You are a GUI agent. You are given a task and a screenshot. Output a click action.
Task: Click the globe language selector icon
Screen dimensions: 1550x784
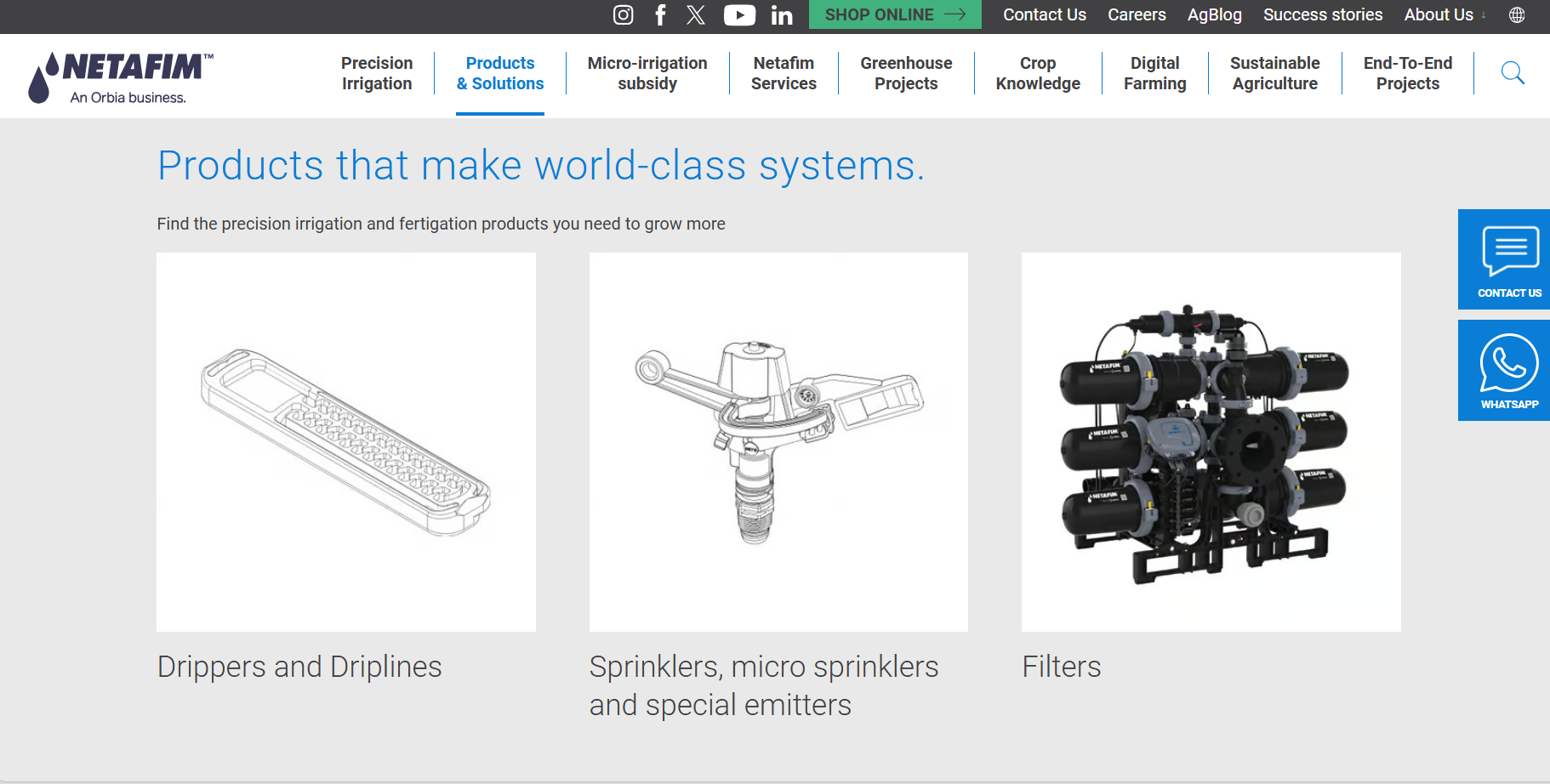1517,15
